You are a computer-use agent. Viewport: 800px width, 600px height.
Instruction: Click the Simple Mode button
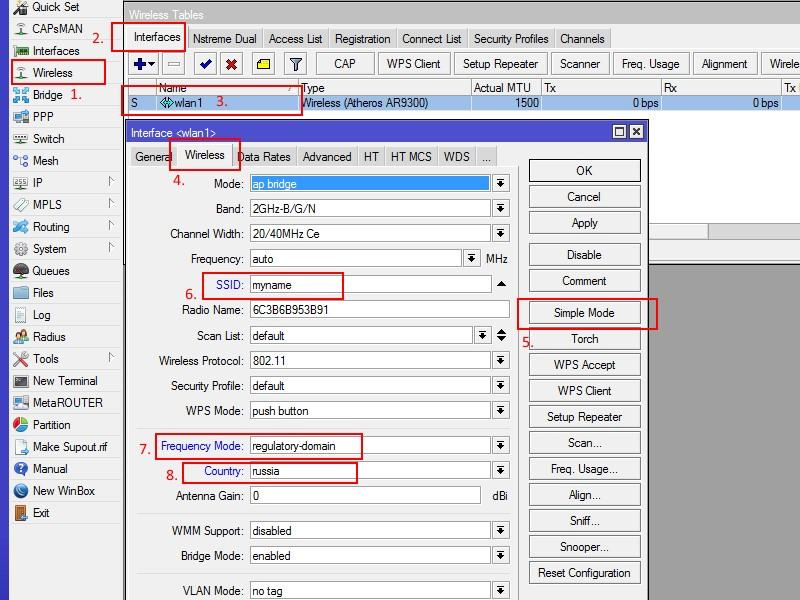584,313
